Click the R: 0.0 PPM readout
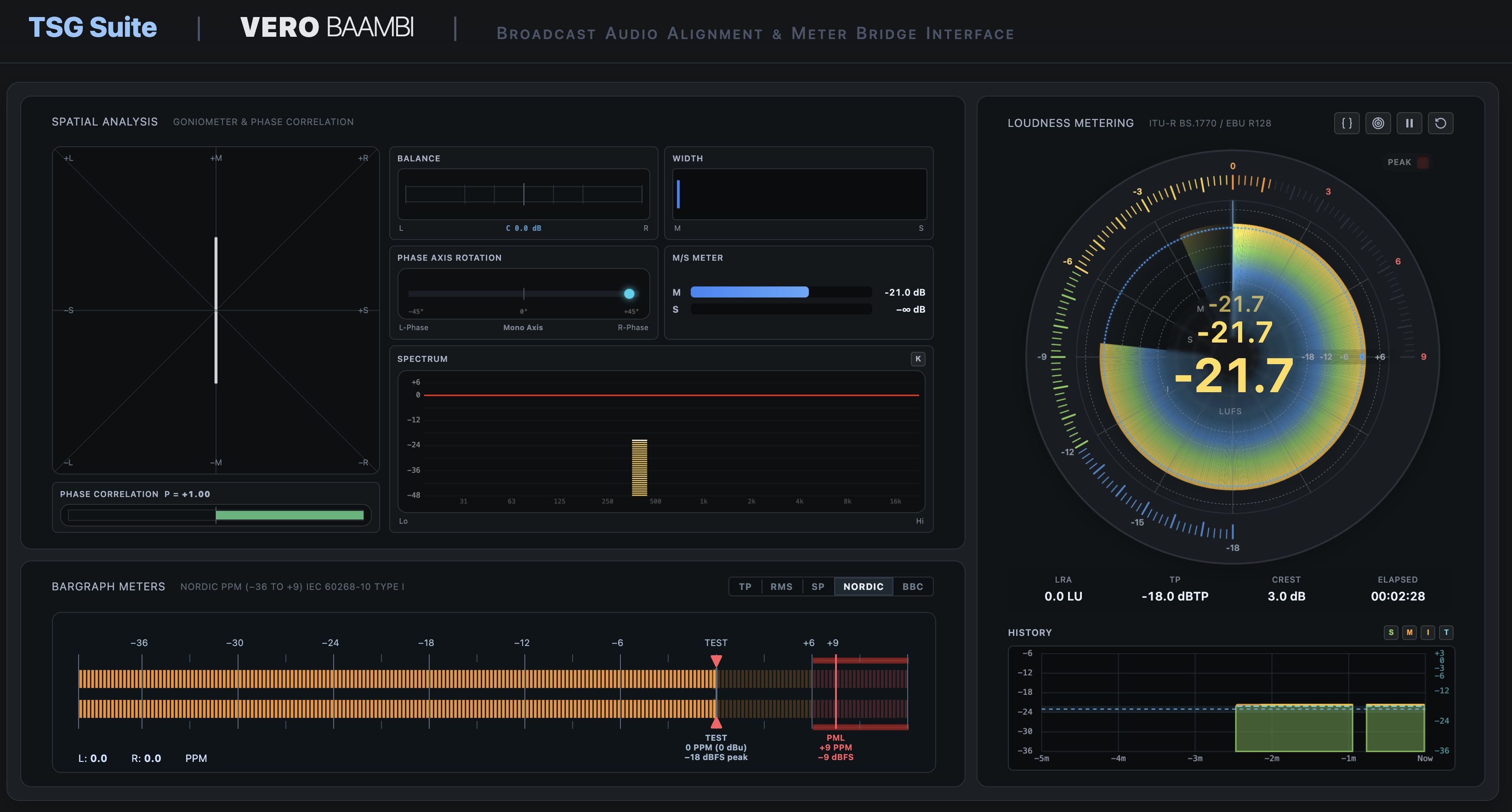 146,758
